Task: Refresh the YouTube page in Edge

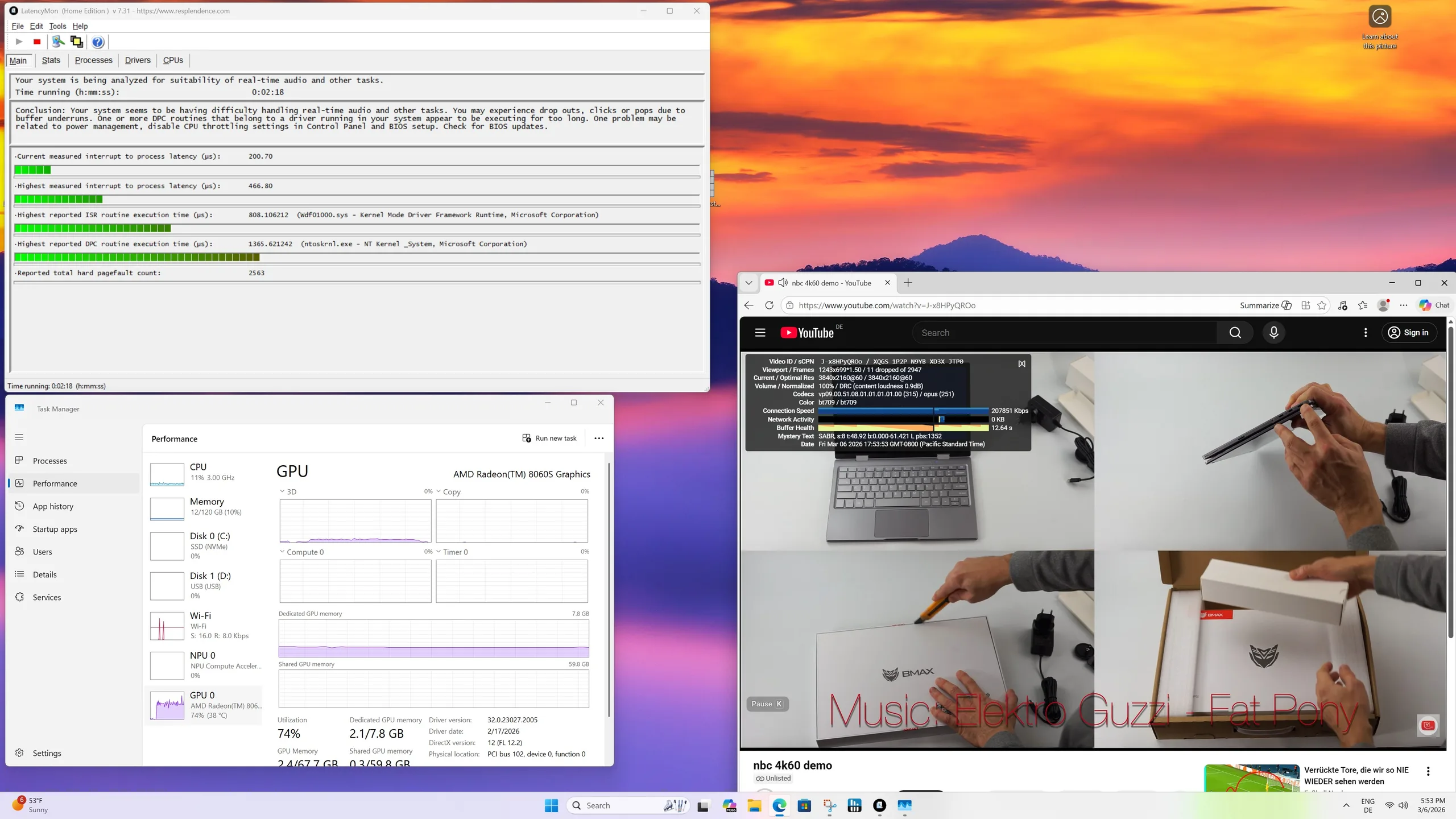Action: pos(769,305)
